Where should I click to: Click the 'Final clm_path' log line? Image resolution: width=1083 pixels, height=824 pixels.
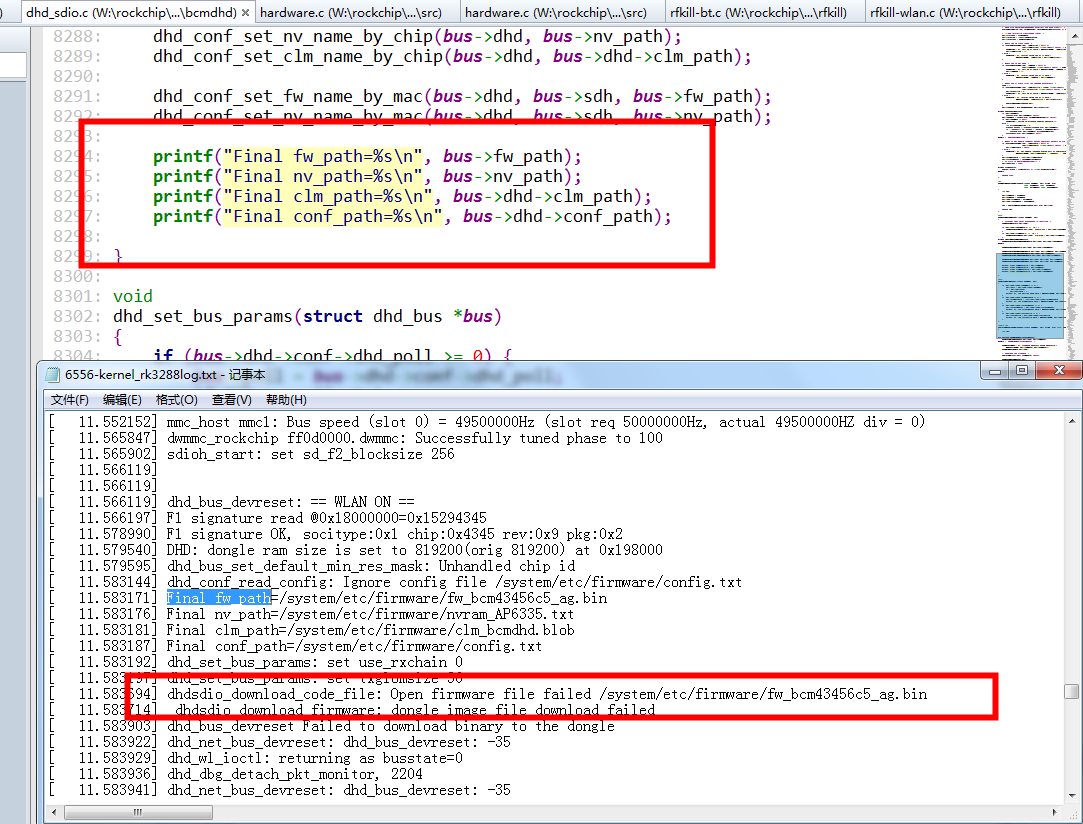370,630
